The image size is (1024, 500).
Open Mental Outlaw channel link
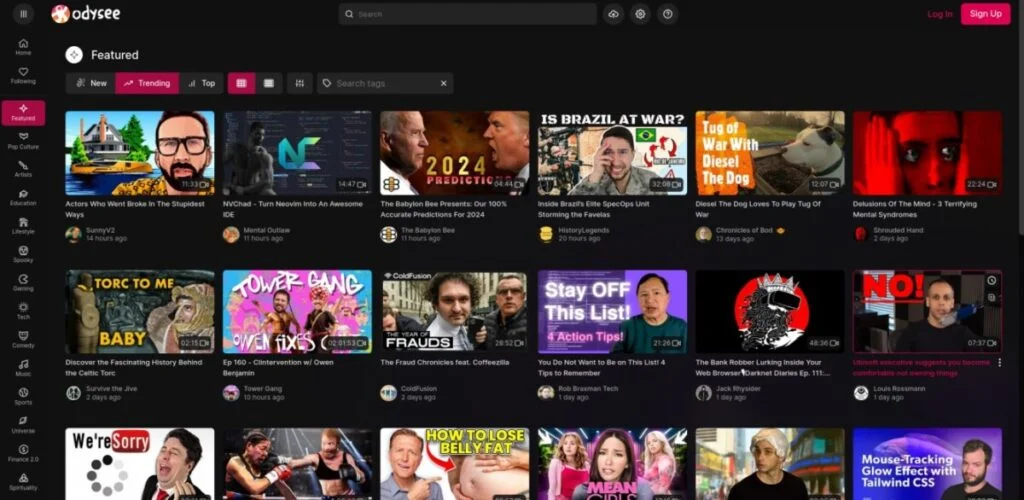tap(266, 230)
